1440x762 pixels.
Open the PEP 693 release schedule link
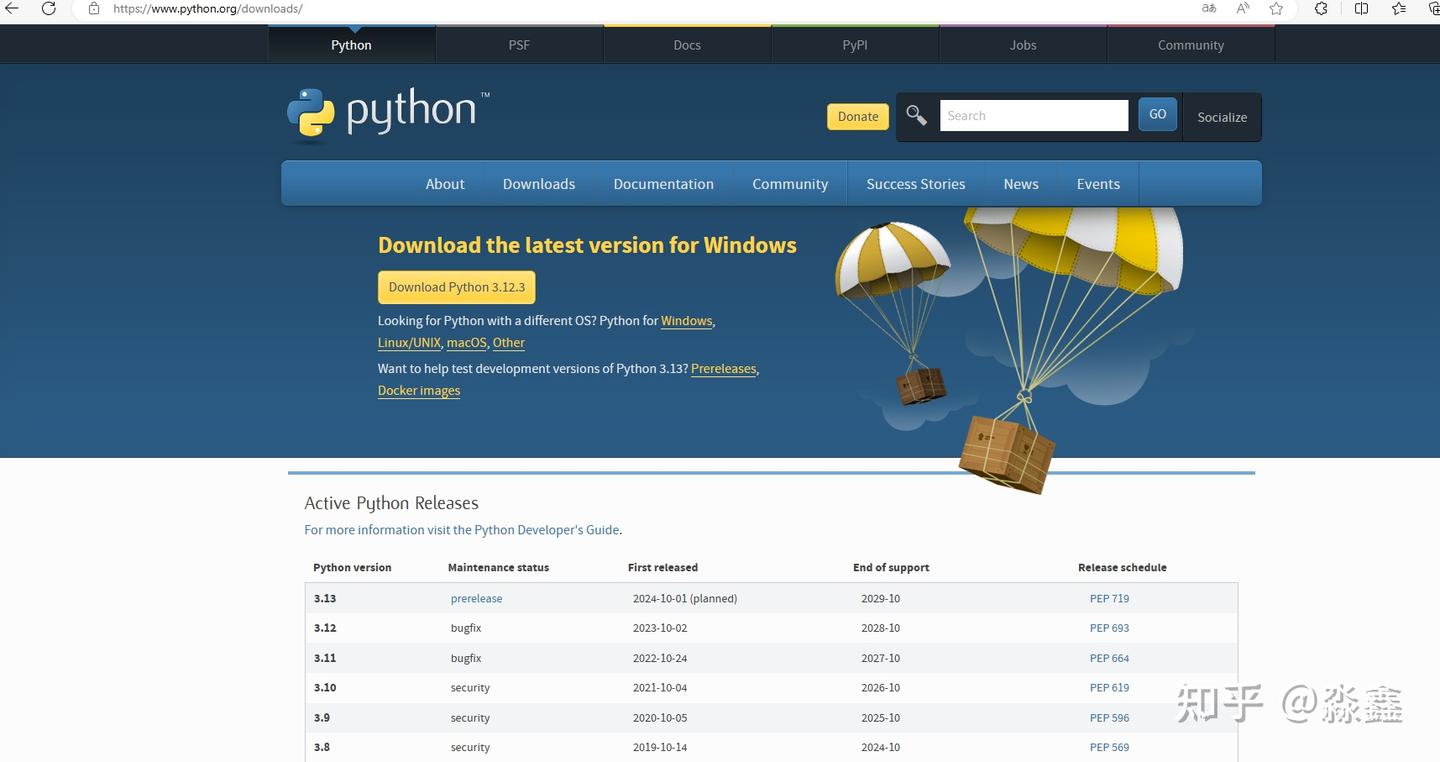point(1109,628)
